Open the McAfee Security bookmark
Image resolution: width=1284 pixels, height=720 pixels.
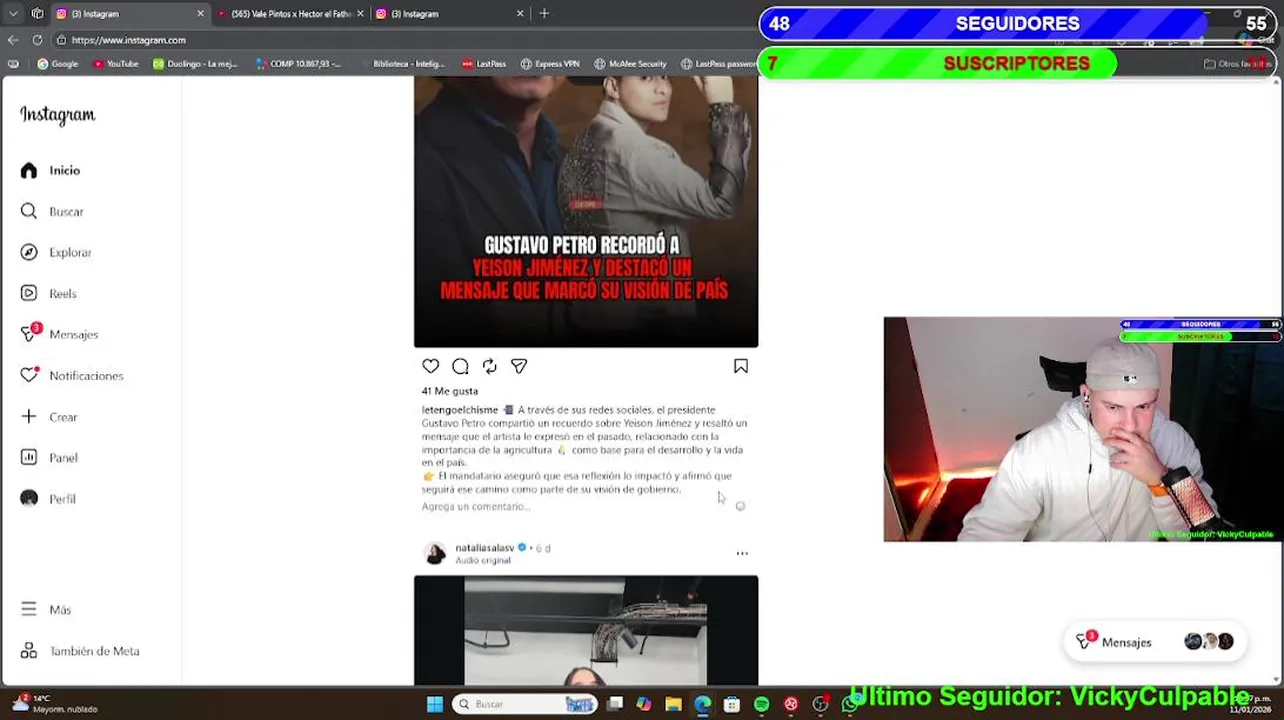(x=630, y=64)
